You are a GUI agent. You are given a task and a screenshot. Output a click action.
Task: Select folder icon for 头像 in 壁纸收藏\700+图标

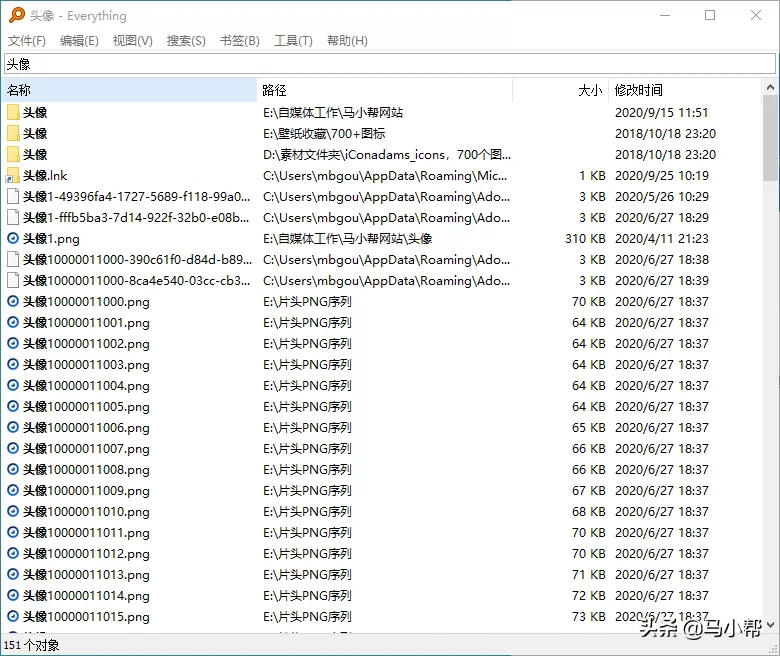13,133
